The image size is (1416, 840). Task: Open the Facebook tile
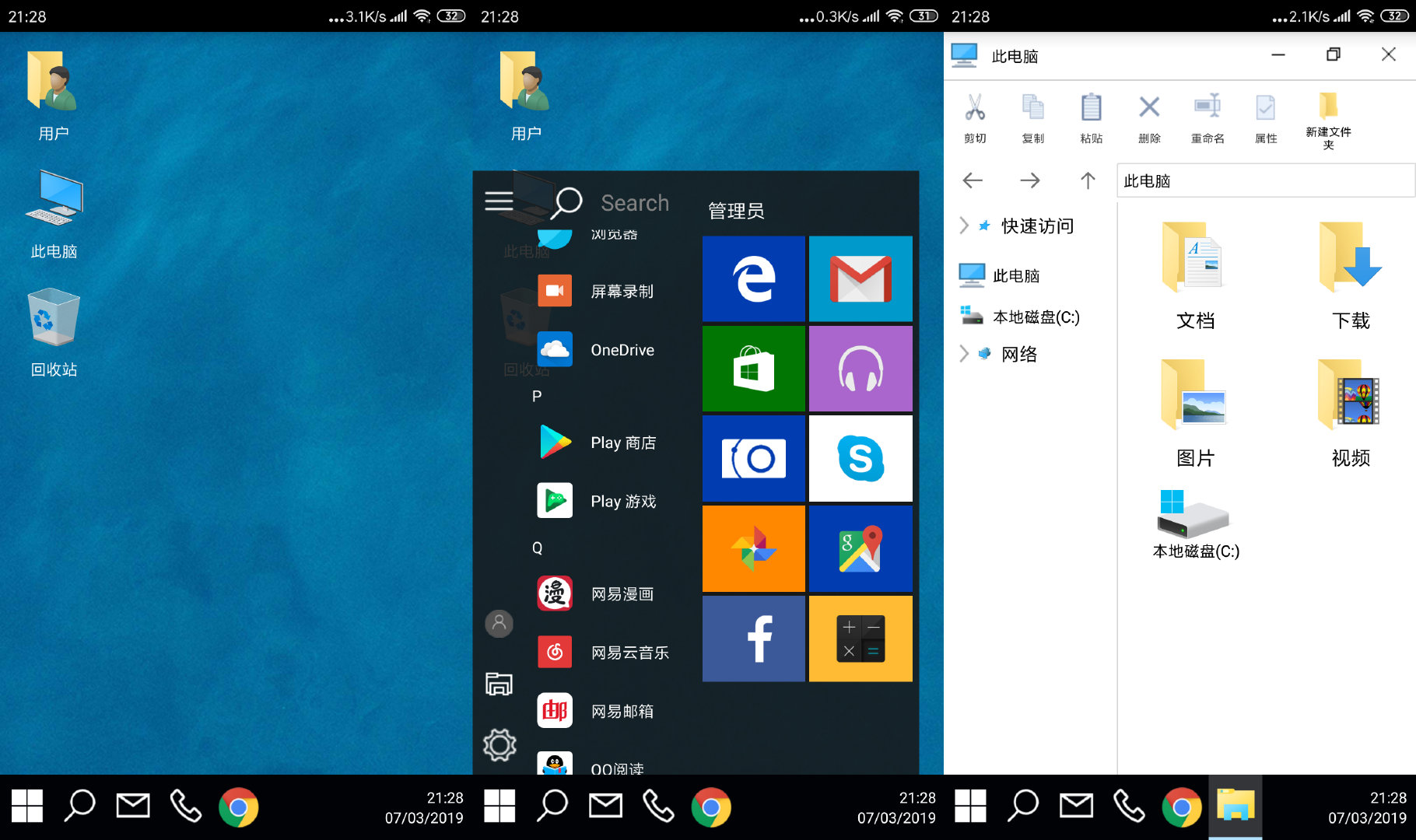[x=753, y=639]
